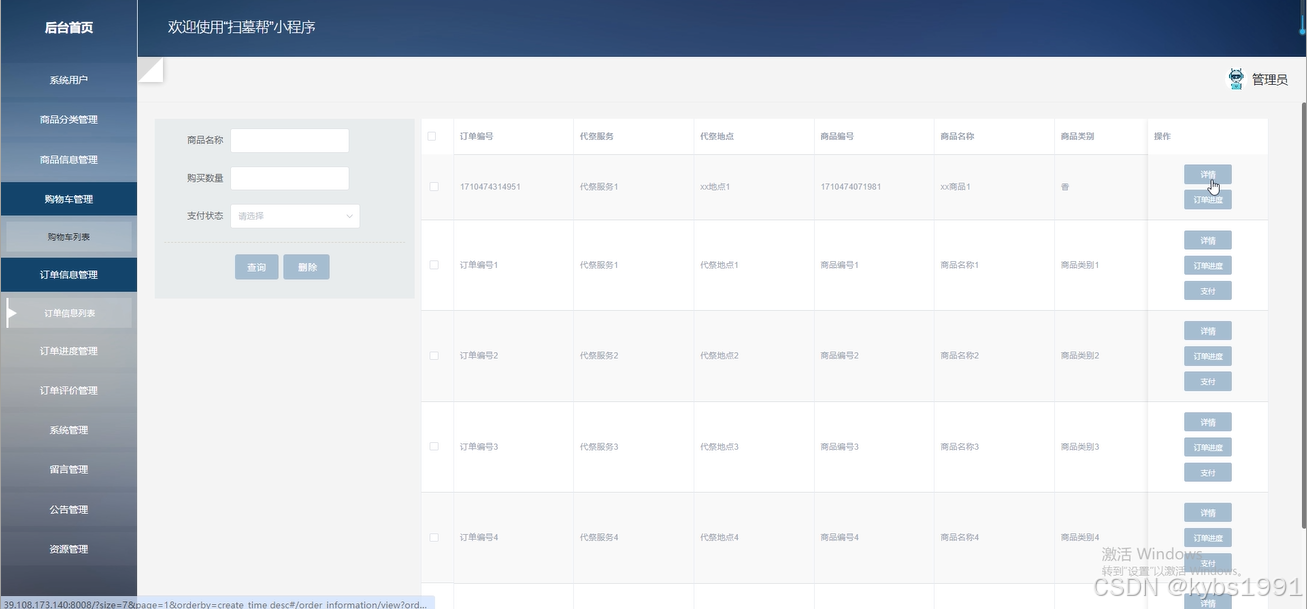
Task: Expand 资源管理 sidebar menu
Action: click(69, 549)
